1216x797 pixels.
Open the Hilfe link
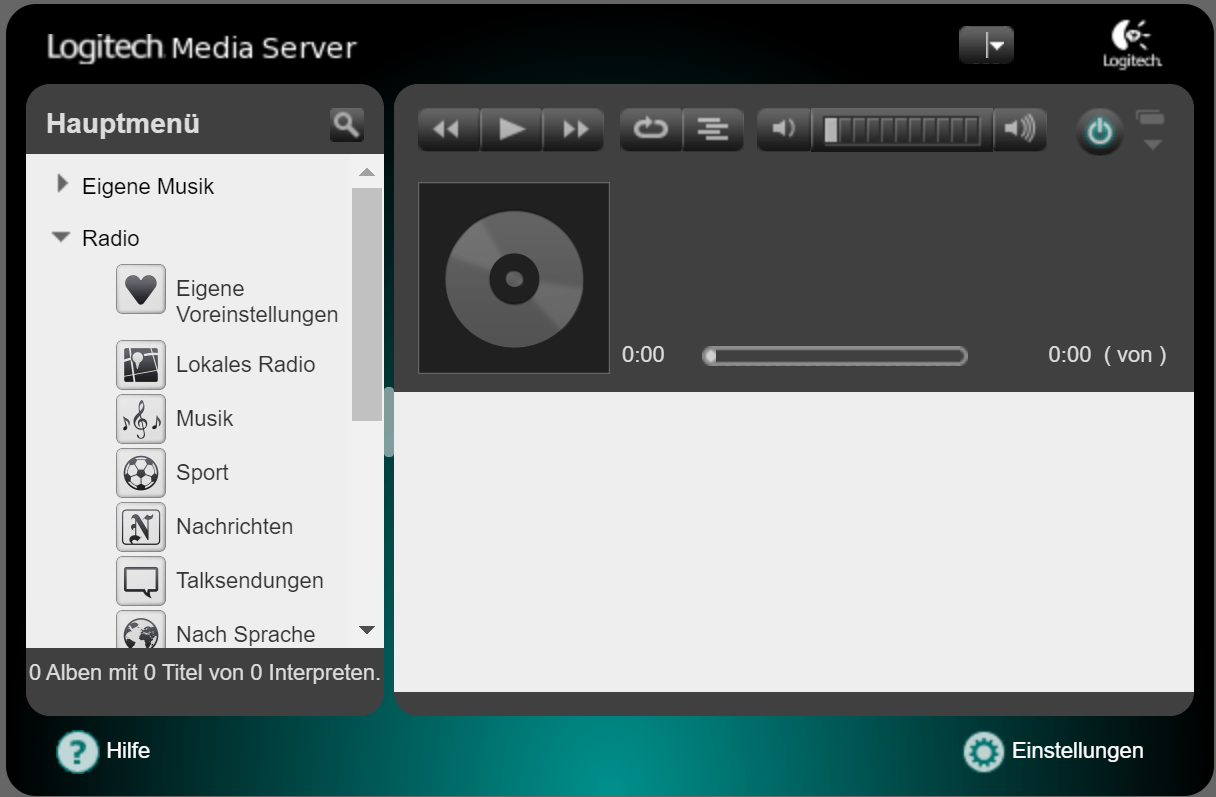[x=128, y=750]
